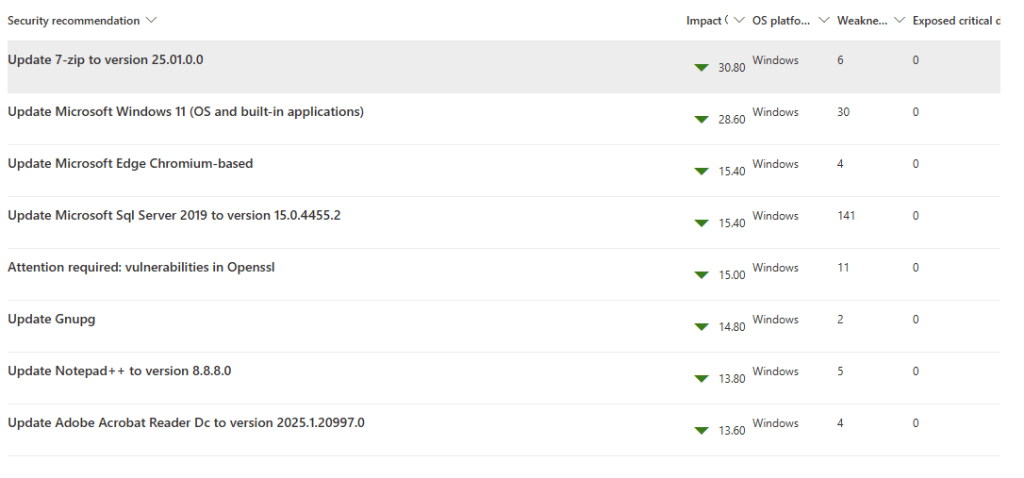Click the 141 weaknesses value for Sql Server
1024x478 pixels.
pos(846,216)
